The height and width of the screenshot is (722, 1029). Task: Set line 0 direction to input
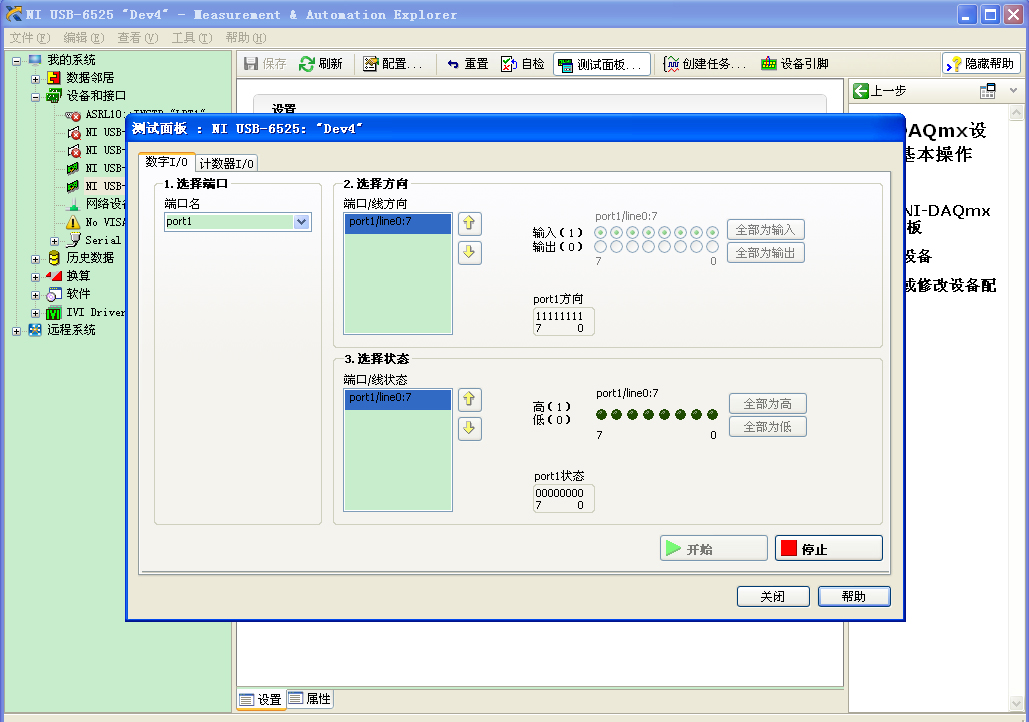pos(713,232)
